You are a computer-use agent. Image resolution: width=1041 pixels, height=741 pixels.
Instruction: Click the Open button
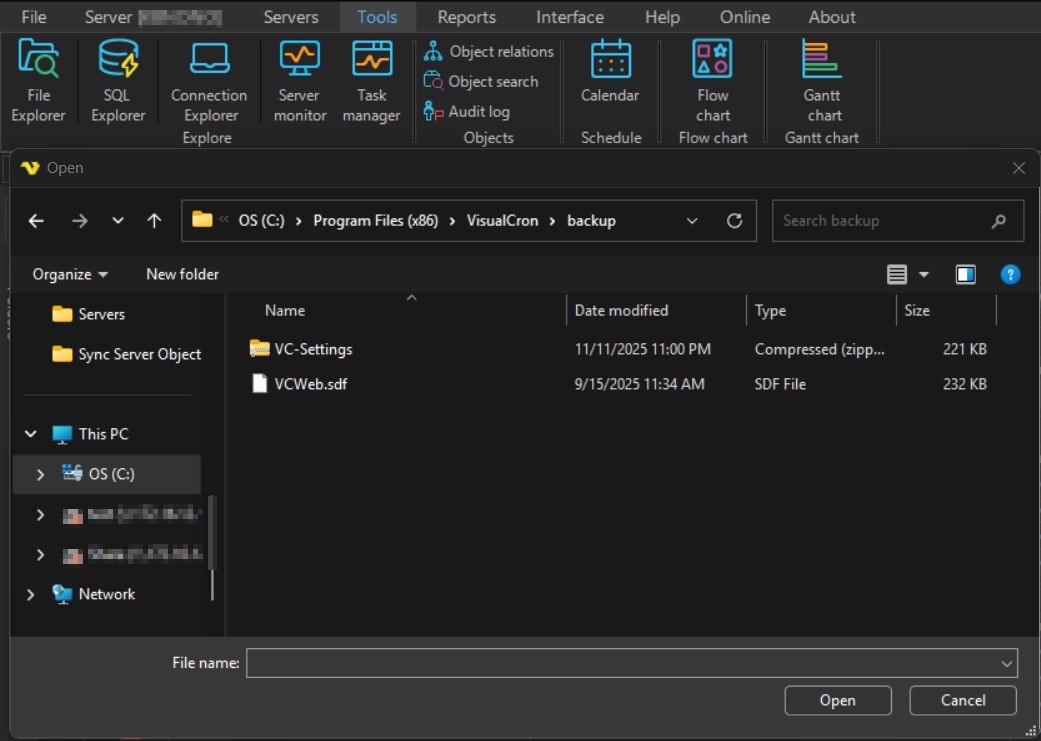[837, 700]
